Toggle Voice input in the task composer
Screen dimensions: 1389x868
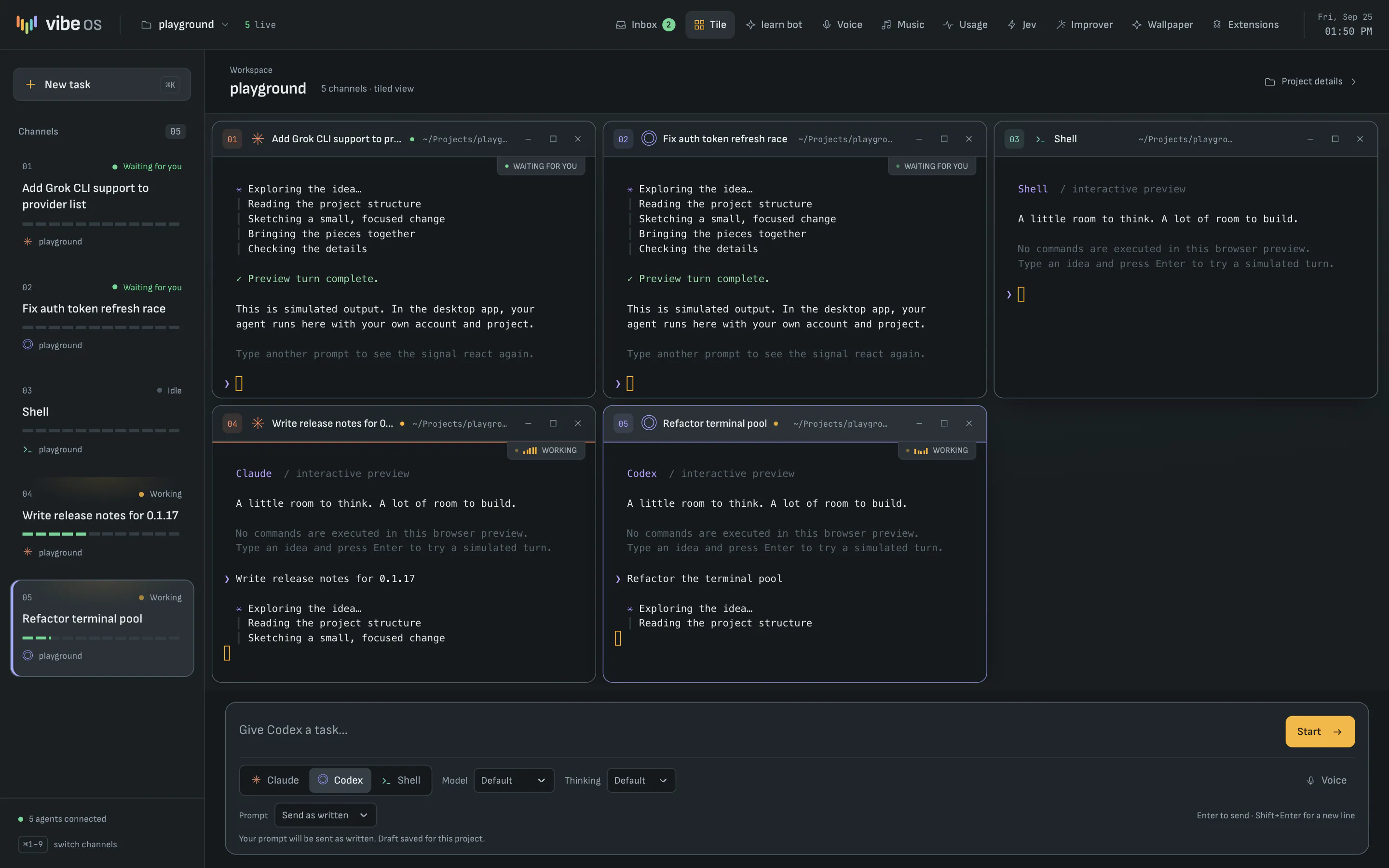(x=1326, y=780)
